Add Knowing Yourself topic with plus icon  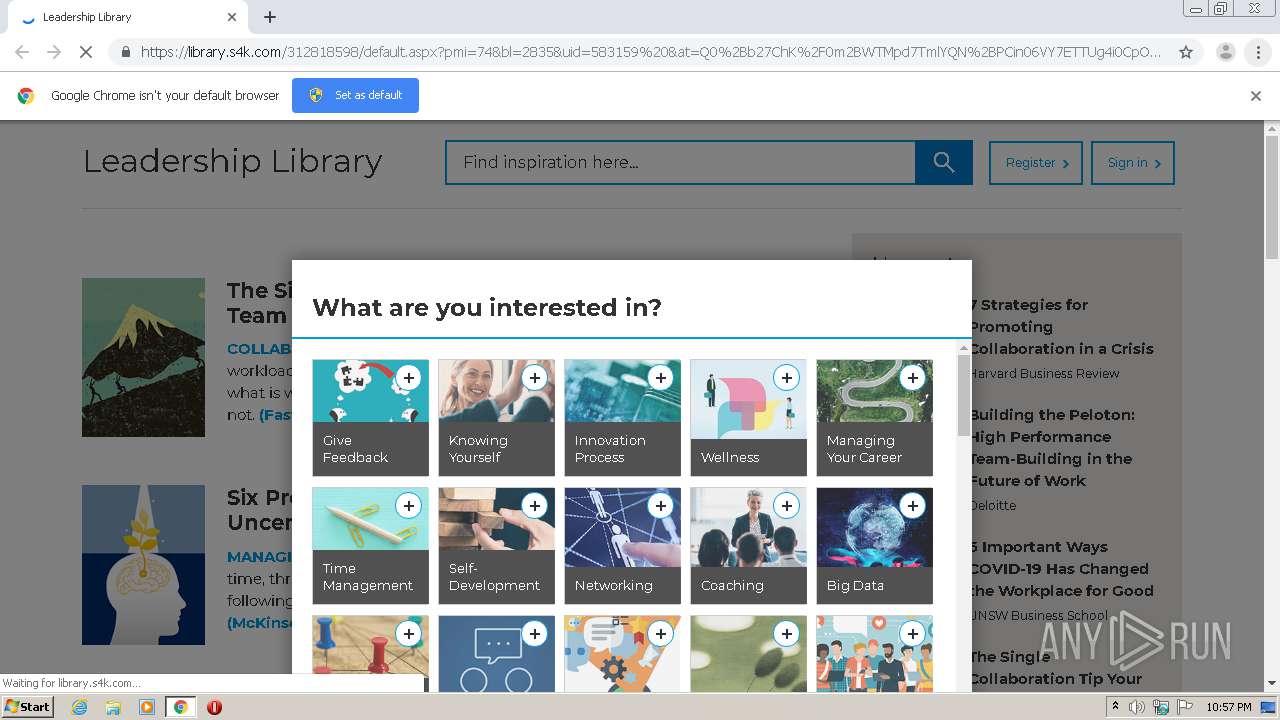(534, 378)
